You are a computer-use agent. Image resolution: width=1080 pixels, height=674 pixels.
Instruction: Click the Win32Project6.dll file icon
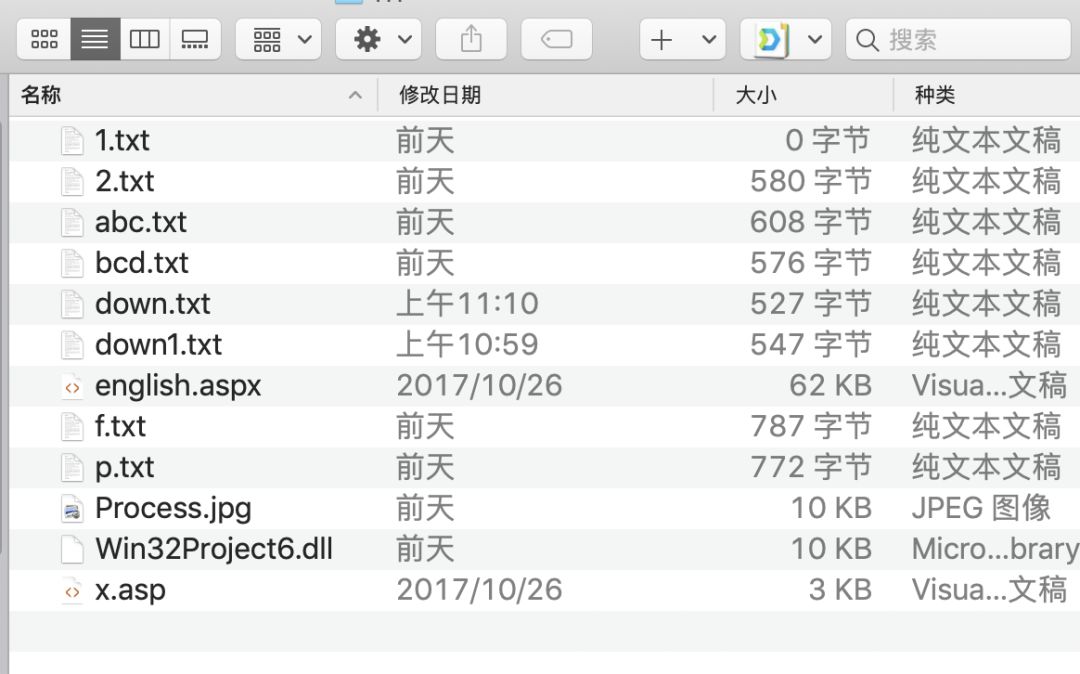pos(72,550)
